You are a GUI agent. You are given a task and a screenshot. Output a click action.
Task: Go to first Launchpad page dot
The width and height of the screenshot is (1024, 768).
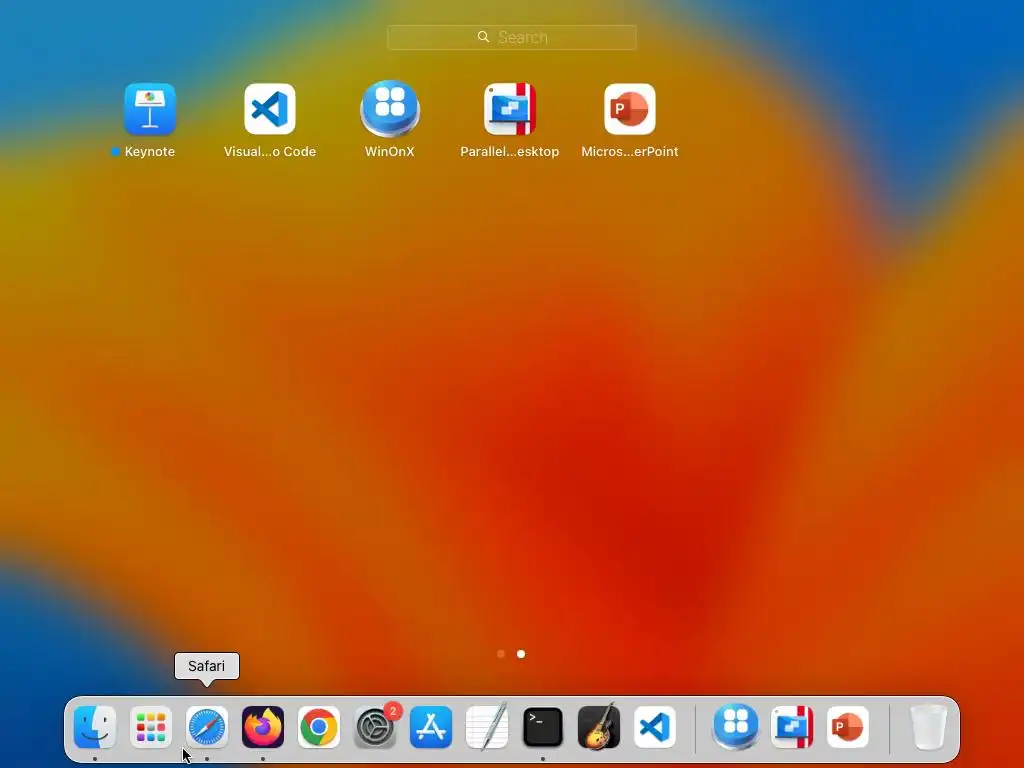(x=501, y=654)
